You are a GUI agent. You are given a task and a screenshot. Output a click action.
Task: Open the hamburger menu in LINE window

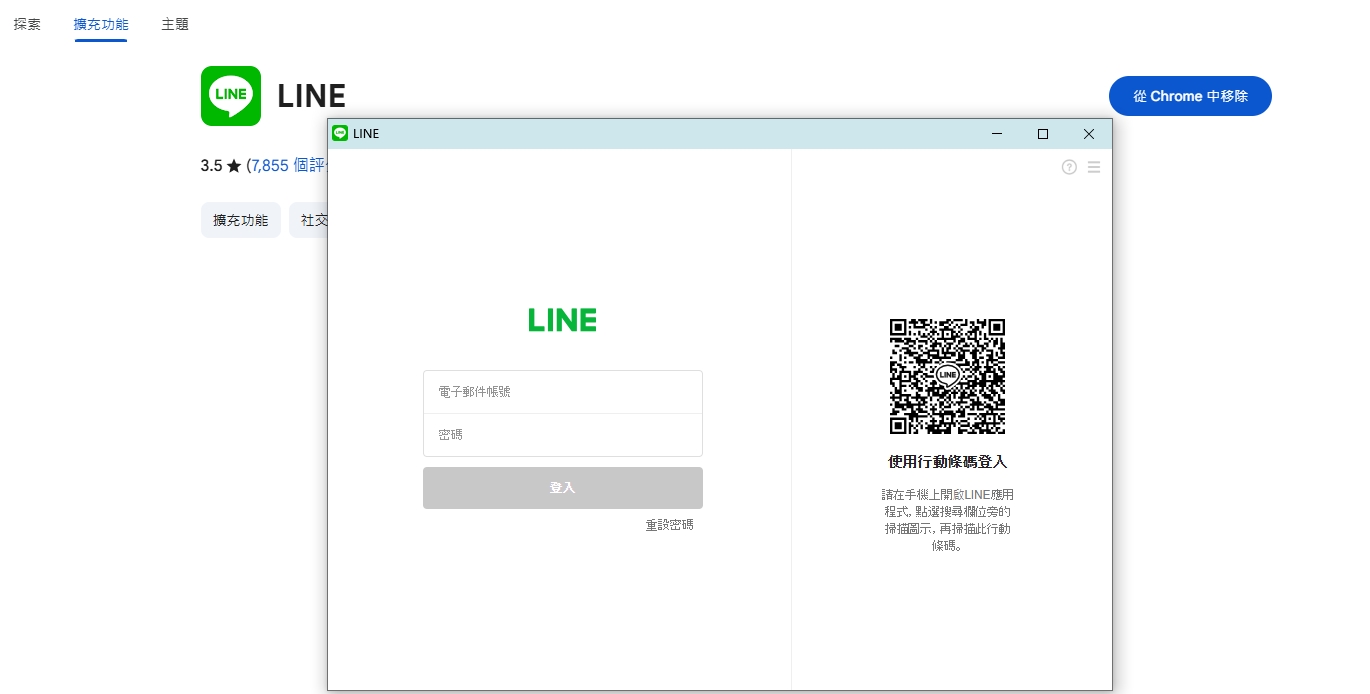click(x=1094, y=167)
